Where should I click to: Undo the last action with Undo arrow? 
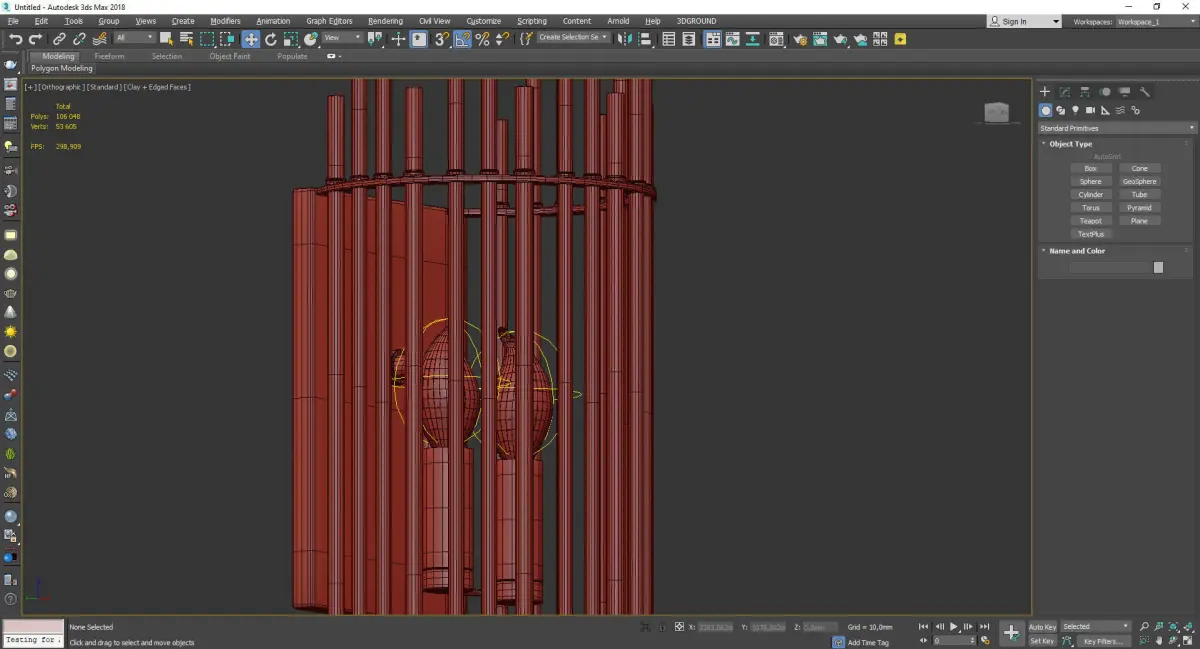[x=16, y=39]
